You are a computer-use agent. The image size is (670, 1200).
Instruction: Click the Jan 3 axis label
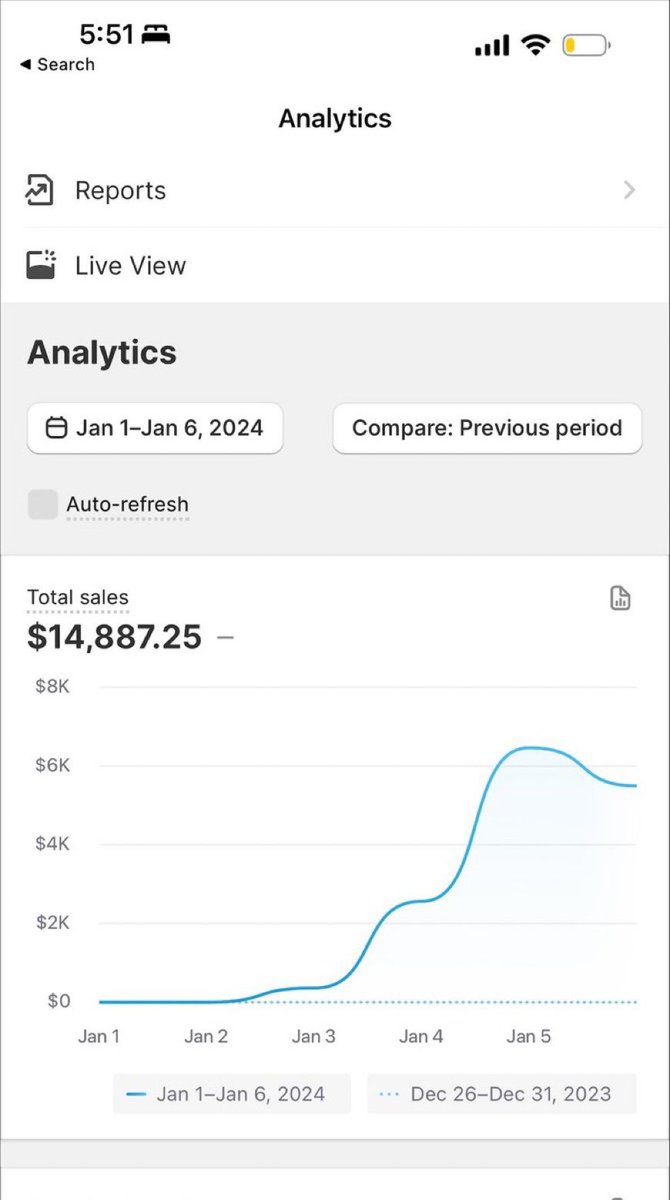pyautogui.click(x=313, y=1036)
